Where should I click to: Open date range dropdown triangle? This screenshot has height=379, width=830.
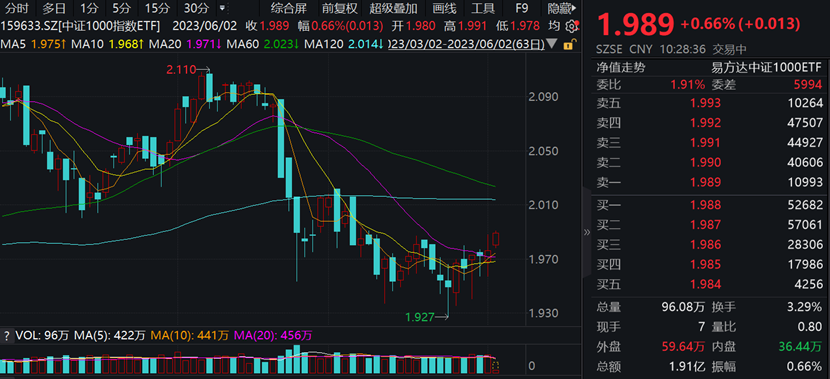553,44
